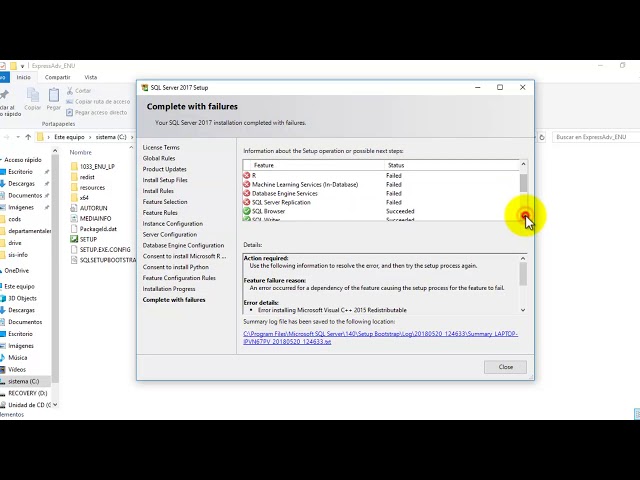Click Global Rules step in setup sidebar
The height and width of the screenshot is (480, 640).
(159, 158)
